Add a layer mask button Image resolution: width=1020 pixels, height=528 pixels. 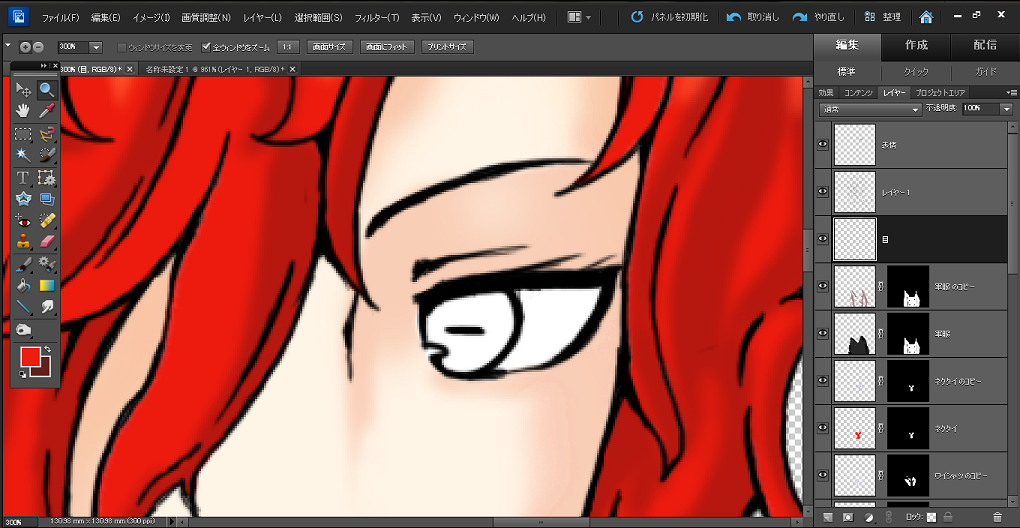pos(848,518)
